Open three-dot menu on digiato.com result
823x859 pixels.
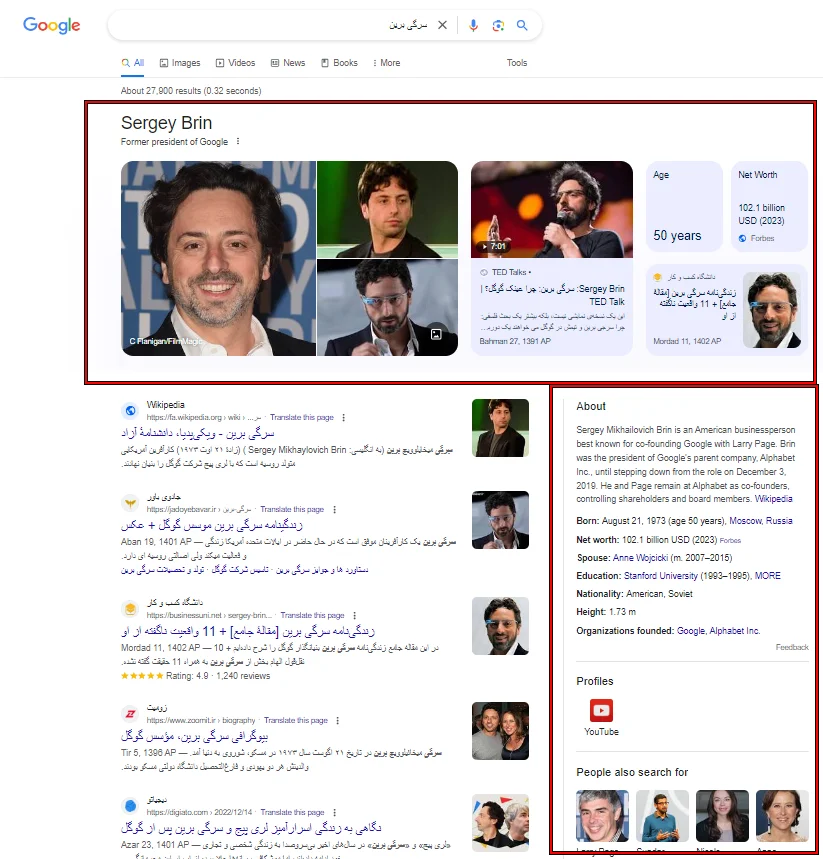334,812
